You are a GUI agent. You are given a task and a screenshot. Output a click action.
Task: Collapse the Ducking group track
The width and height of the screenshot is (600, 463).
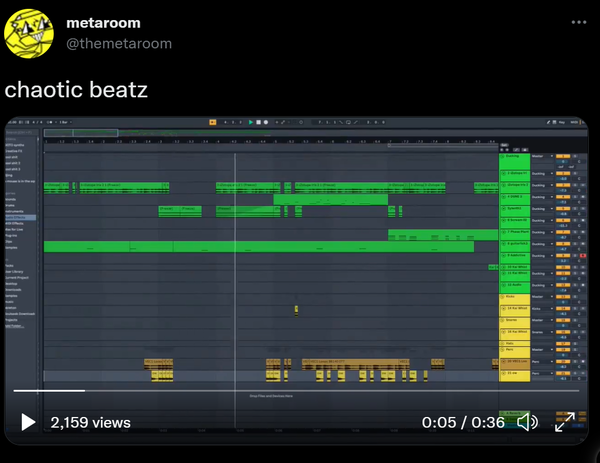[x=503, y=157]
